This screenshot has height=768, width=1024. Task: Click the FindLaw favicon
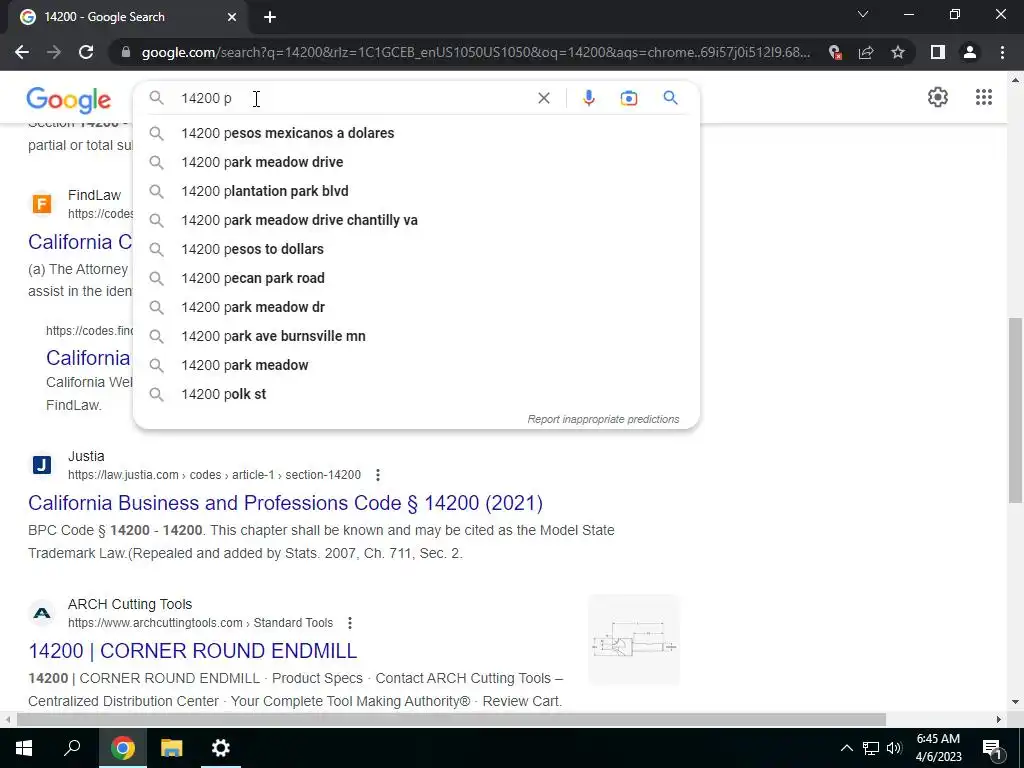pyautogui.click(x=42, y=204)
